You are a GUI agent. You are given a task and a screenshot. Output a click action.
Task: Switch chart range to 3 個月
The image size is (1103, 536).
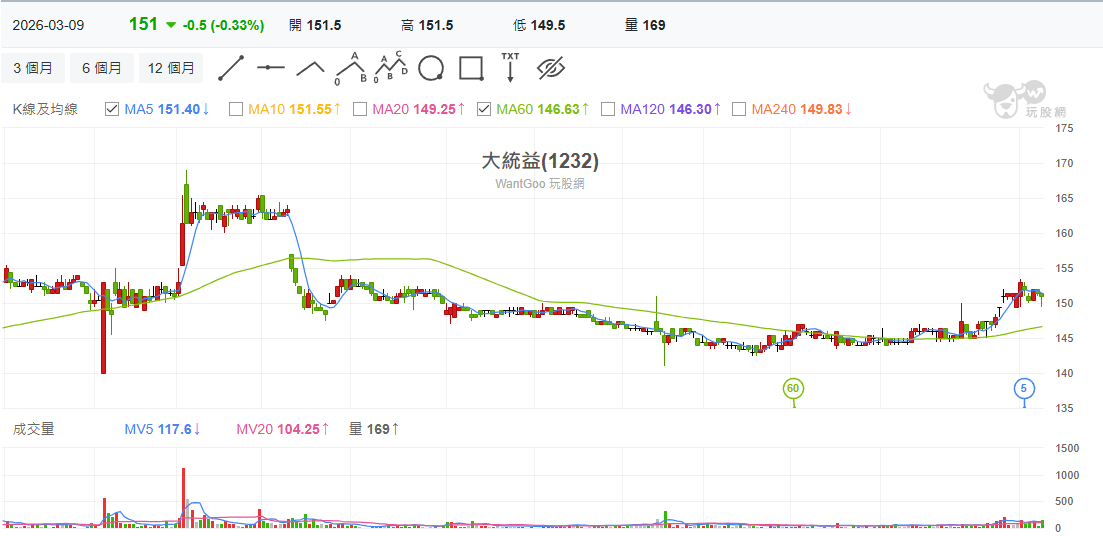(x=33, y=68)
